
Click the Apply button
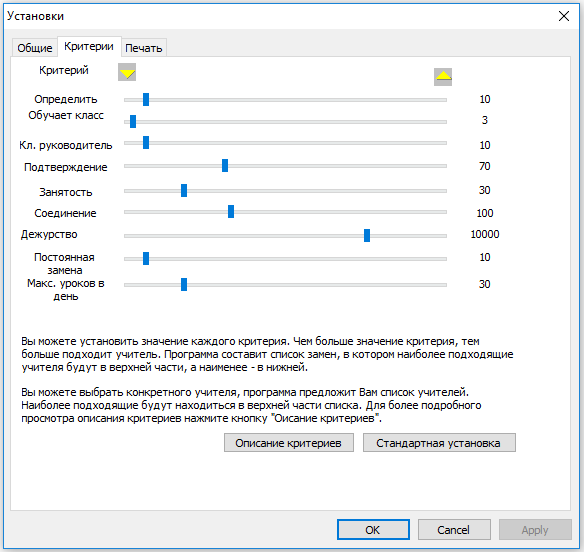(x=535, y=529)
